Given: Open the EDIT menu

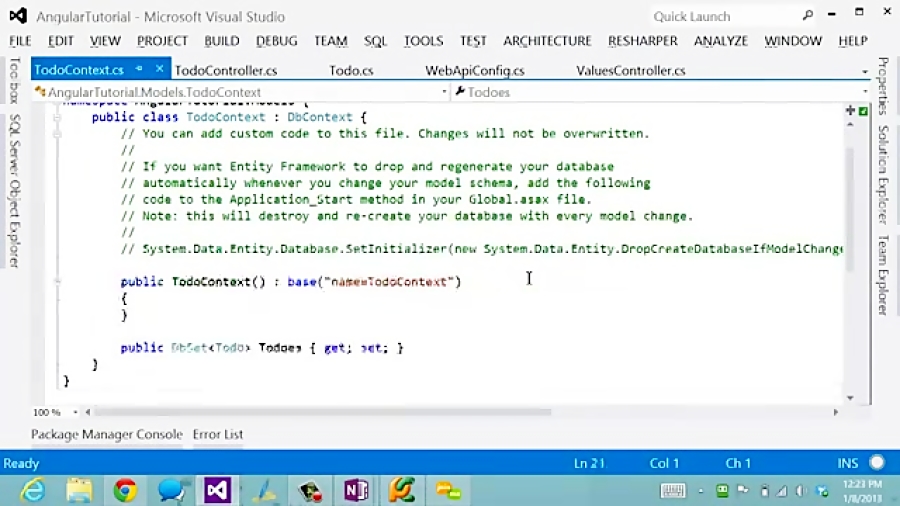Looking at the screenshot, I should point(60,41).
